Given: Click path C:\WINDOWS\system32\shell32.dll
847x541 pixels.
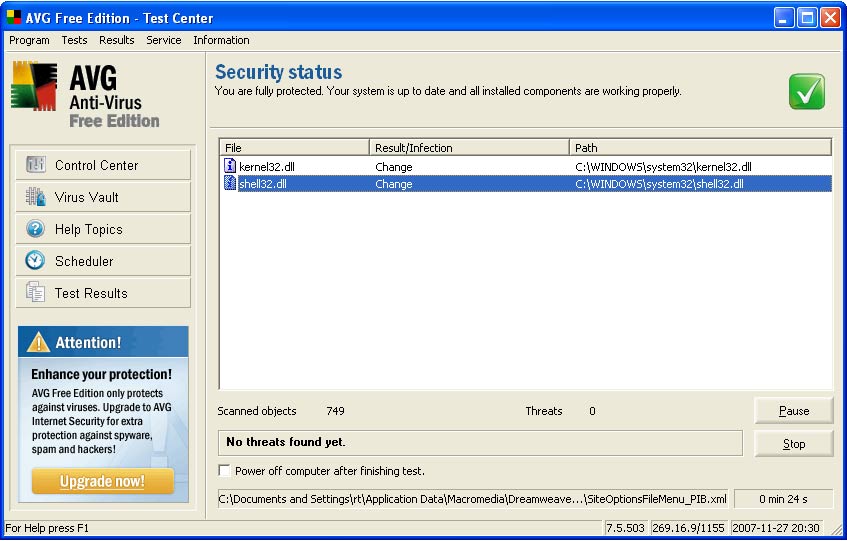Looking at the screenshot, I should point(660,184).
